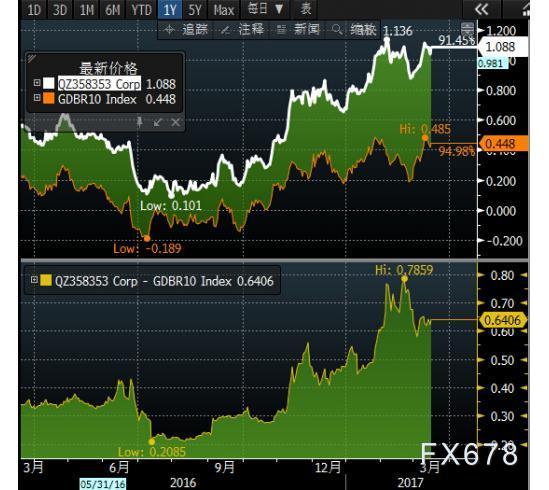Click the Hi: 0.7859 spread peak marker

tap(404, 279)
